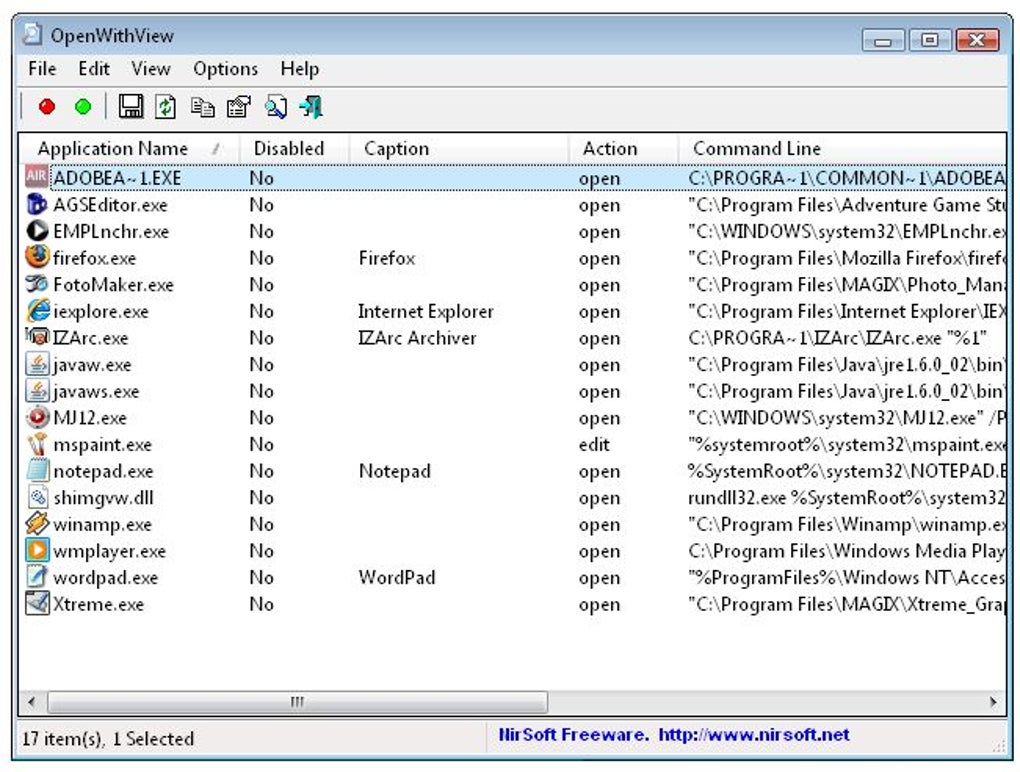The image size is (1020, 772).
Task: Select the winamp.exe file name
Action: point(102,524)
